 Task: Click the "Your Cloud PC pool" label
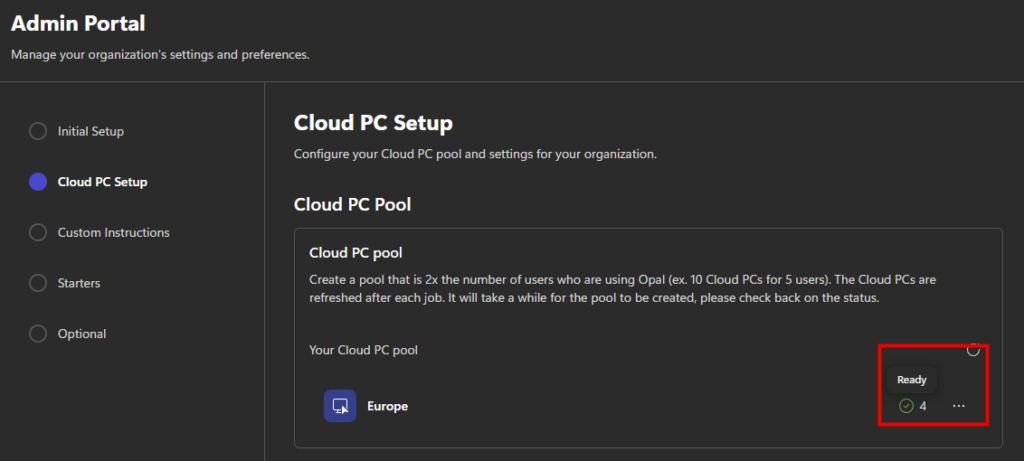(363, 350)
